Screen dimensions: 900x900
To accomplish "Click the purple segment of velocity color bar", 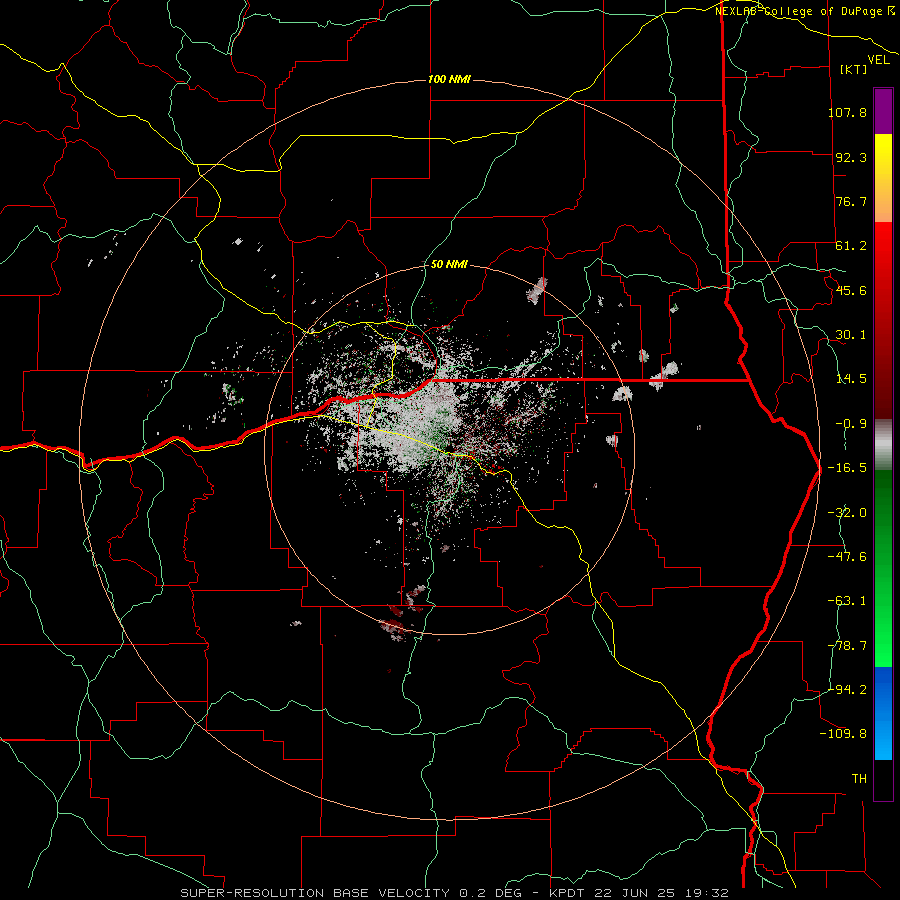I will pyautogui.click(x=883, y=111).
